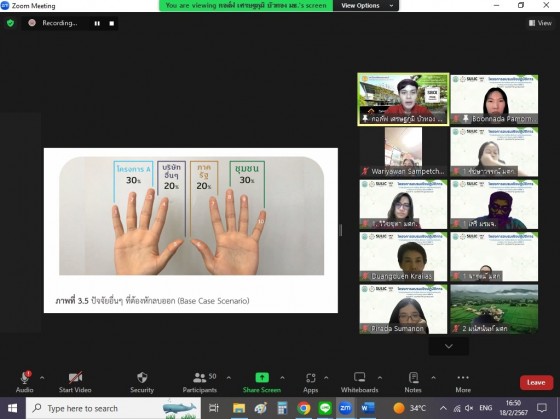
Task: Open the Participants panel
Action: tap(200, 382)
